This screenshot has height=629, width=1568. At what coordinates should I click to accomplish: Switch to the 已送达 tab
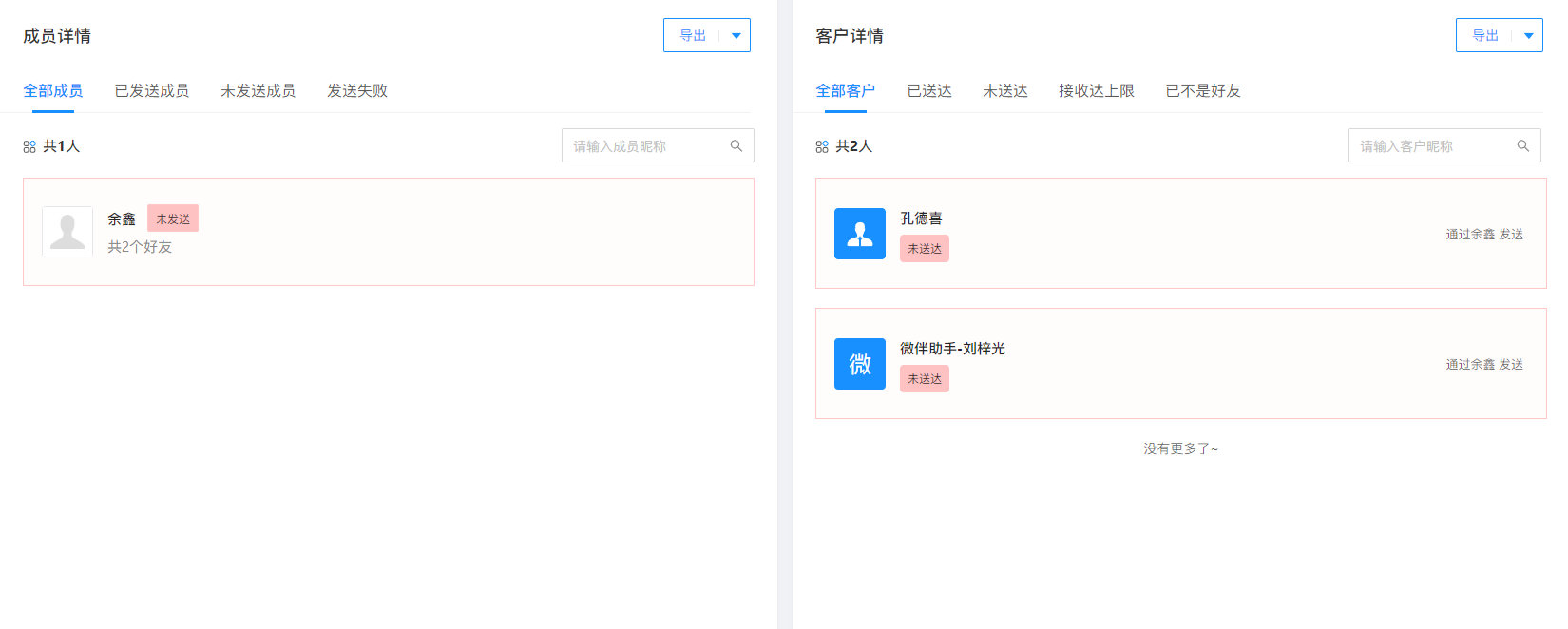click(x=929, y=91)
